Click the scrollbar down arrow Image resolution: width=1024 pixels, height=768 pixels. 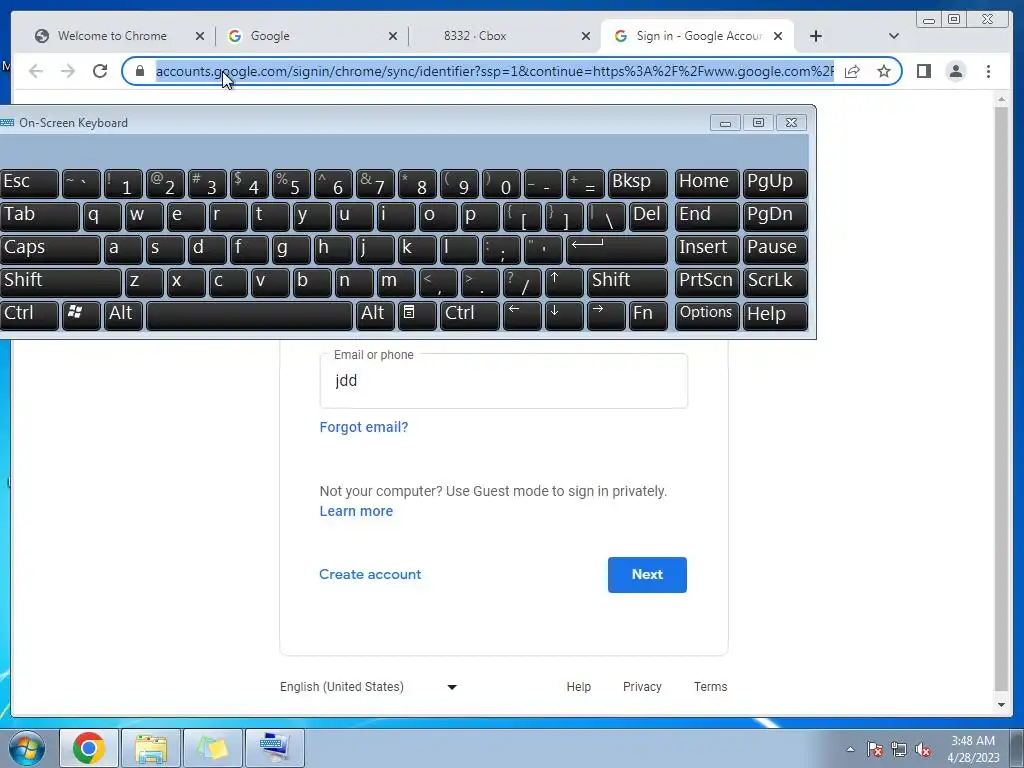pyautogui.click(x=1001, y=705)
